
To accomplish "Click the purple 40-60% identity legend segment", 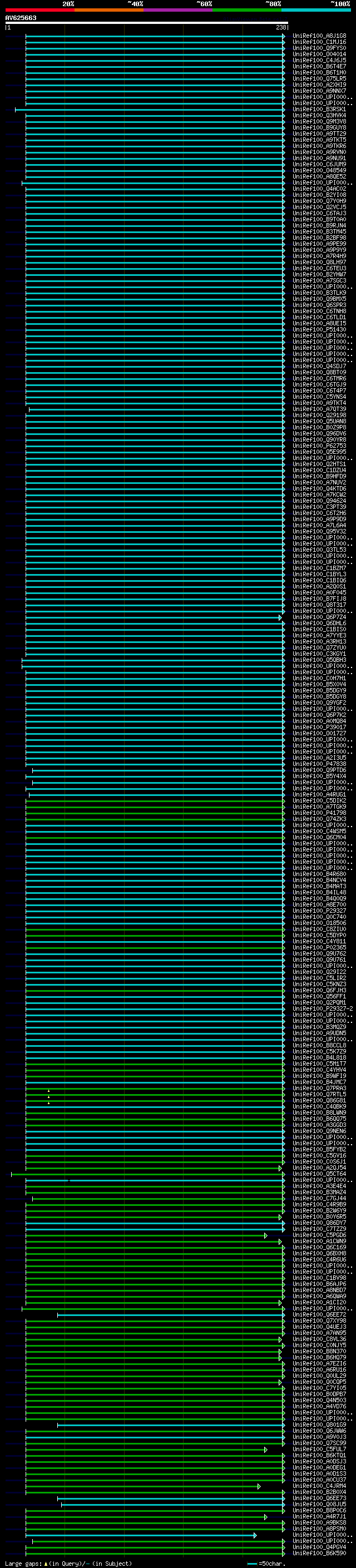I will (179, 10).
